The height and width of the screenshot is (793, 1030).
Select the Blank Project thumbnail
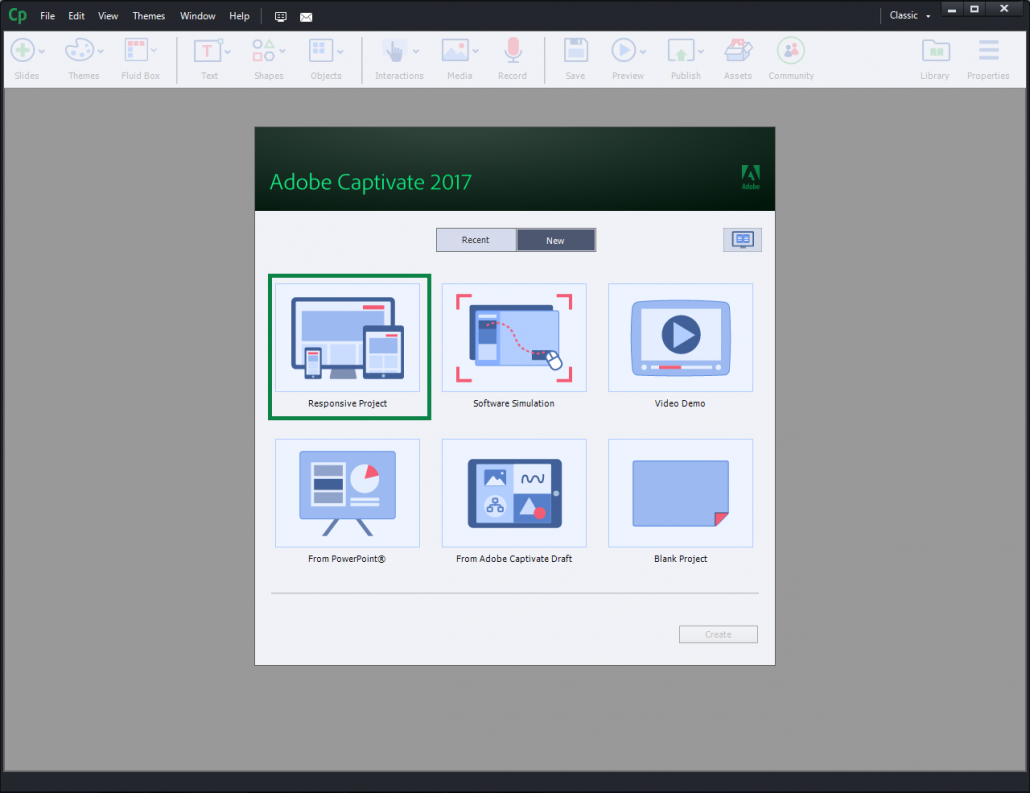coord(681,493)
